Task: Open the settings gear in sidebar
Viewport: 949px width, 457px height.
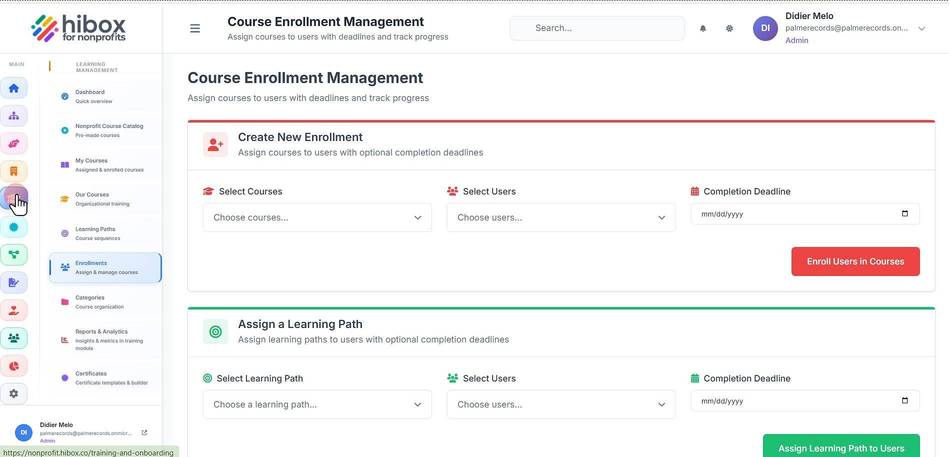Action: (13, 393)
